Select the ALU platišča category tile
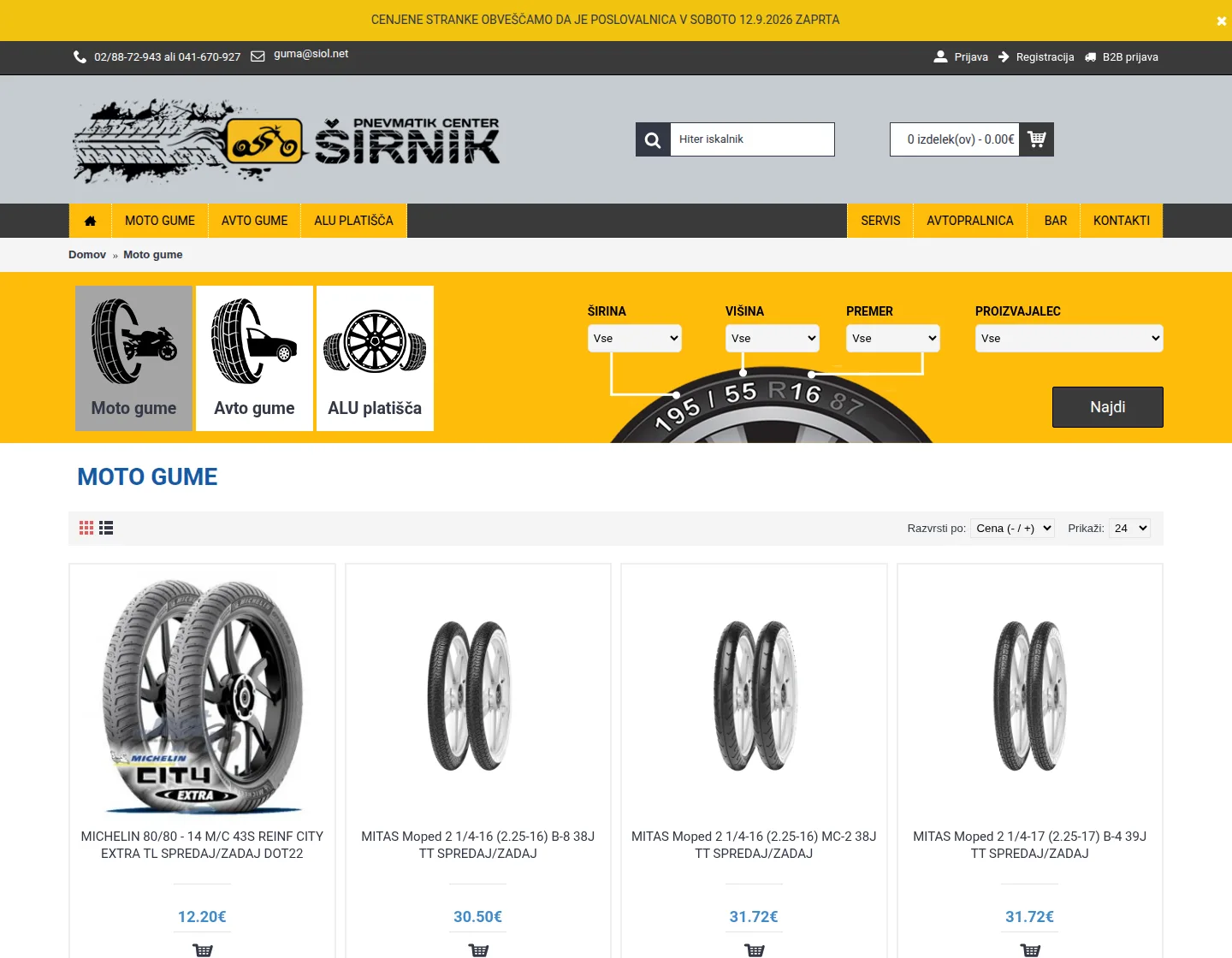 [375, 358]
